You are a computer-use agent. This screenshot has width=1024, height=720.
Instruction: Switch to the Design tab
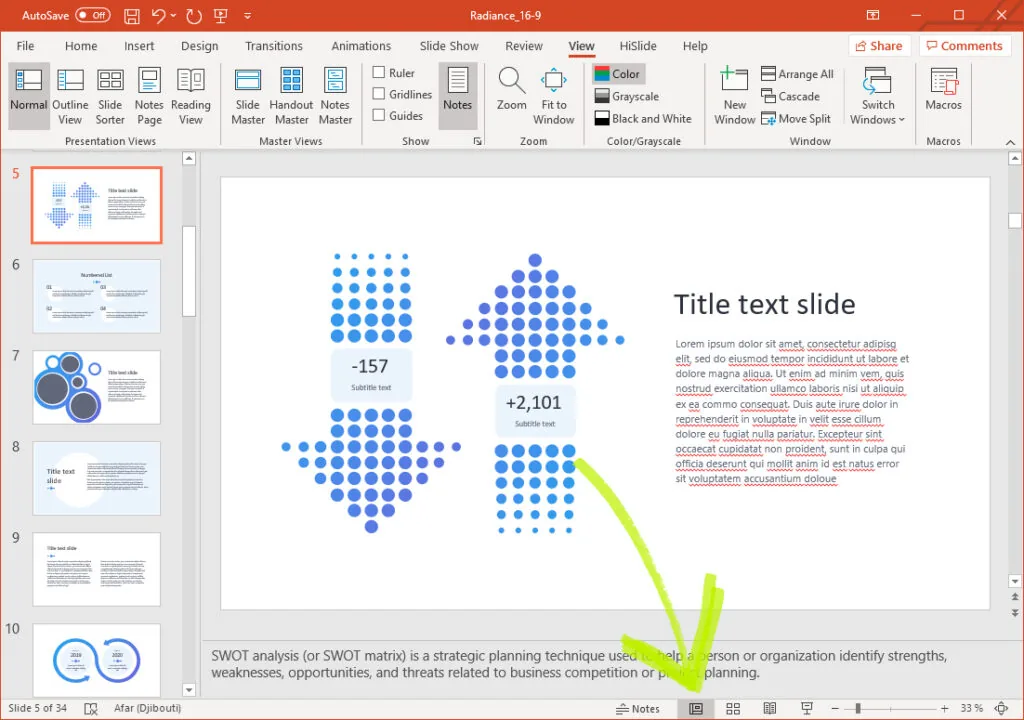200,46
